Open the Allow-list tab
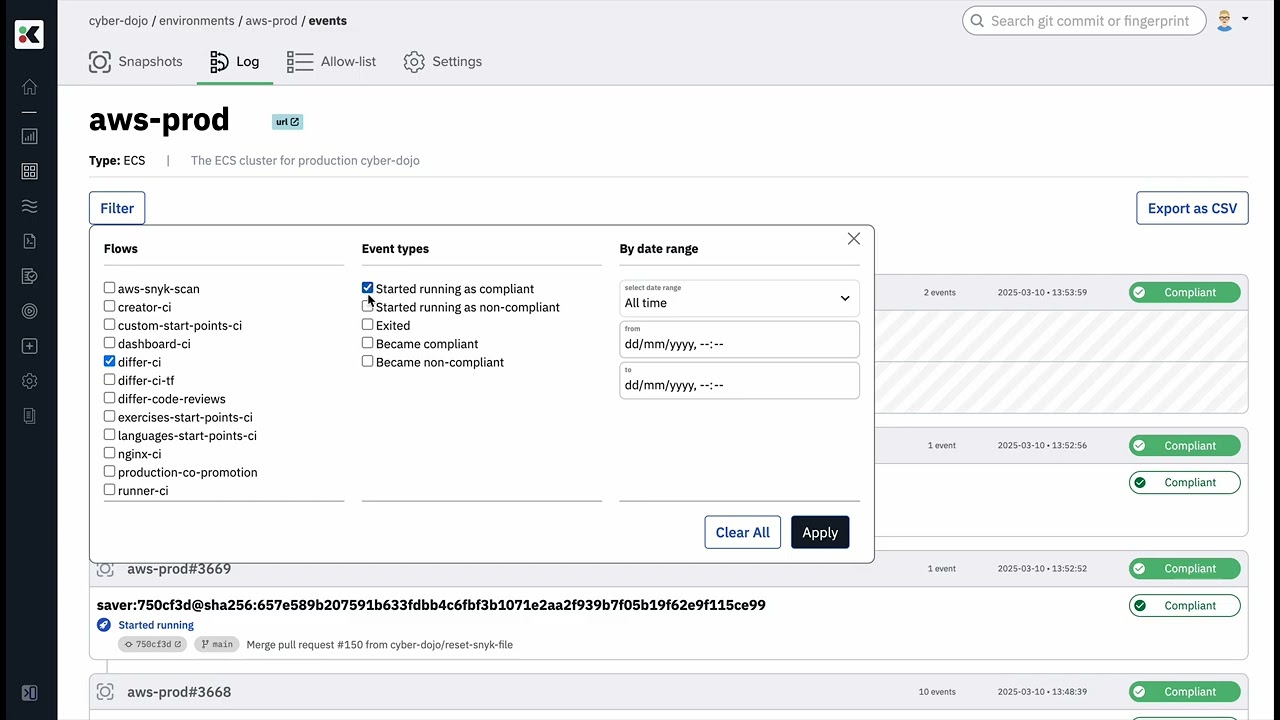This screenshot has width=1280, height=720. coord(331,62)
